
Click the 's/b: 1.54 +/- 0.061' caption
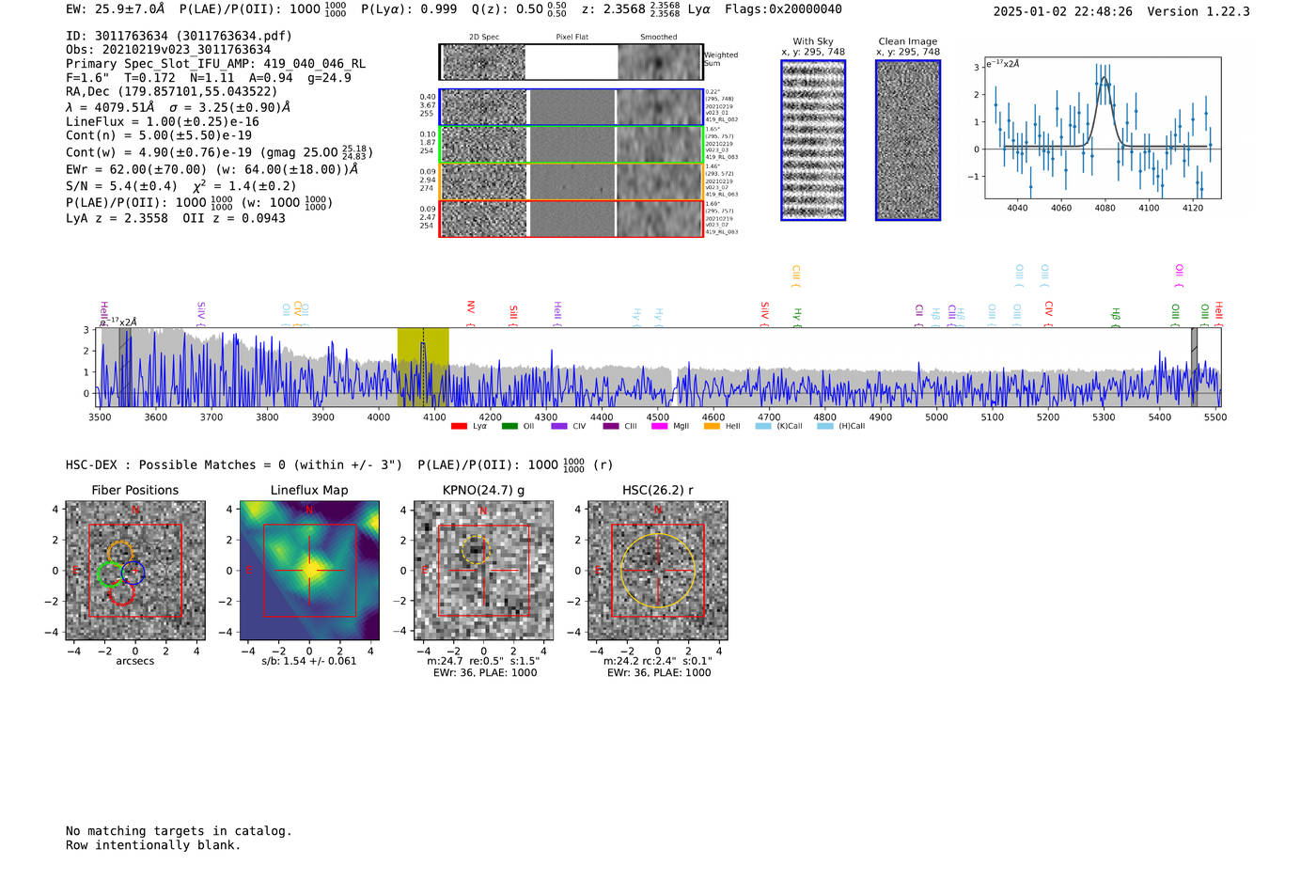309,661
